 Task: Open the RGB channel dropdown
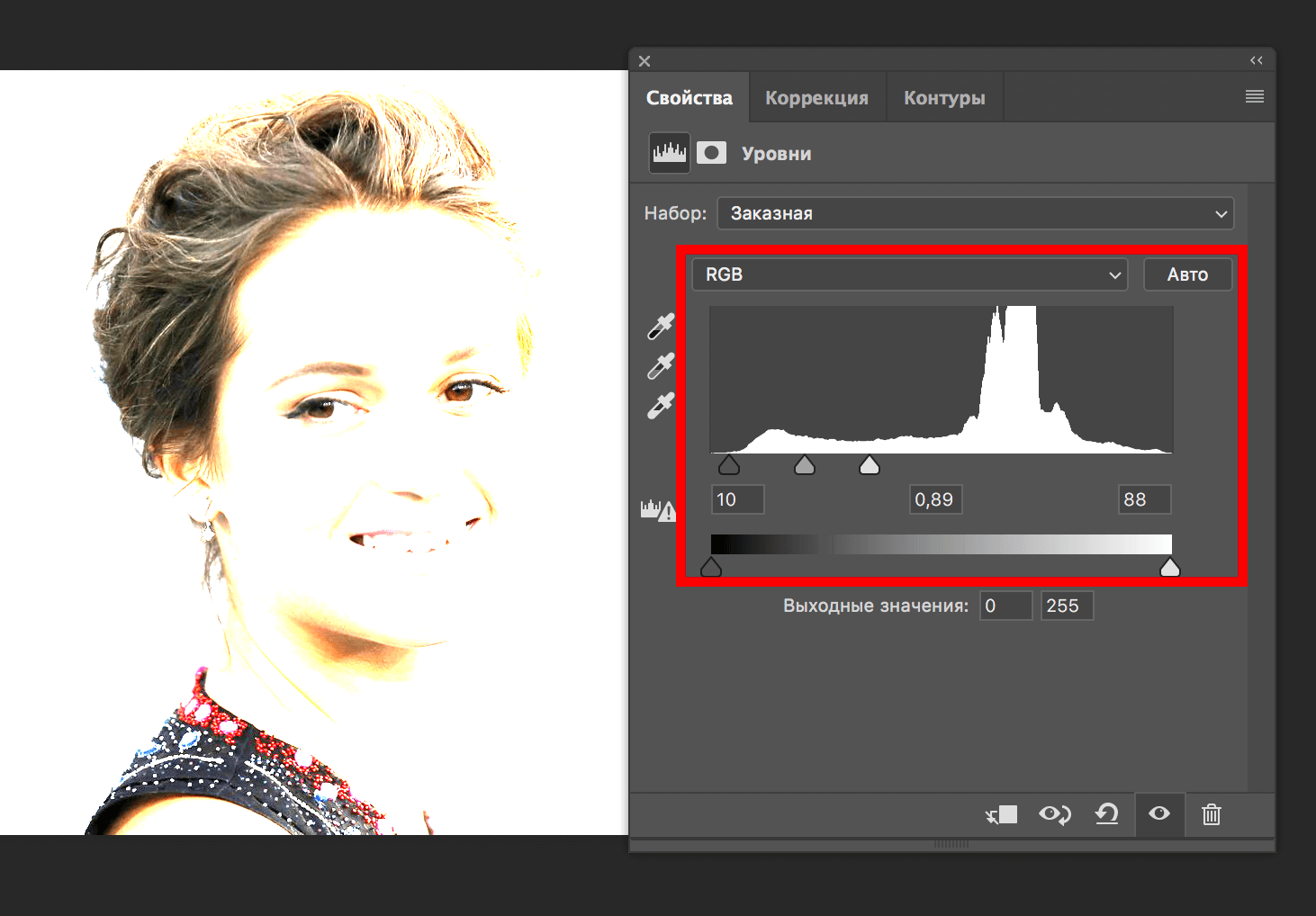point(909,274)
